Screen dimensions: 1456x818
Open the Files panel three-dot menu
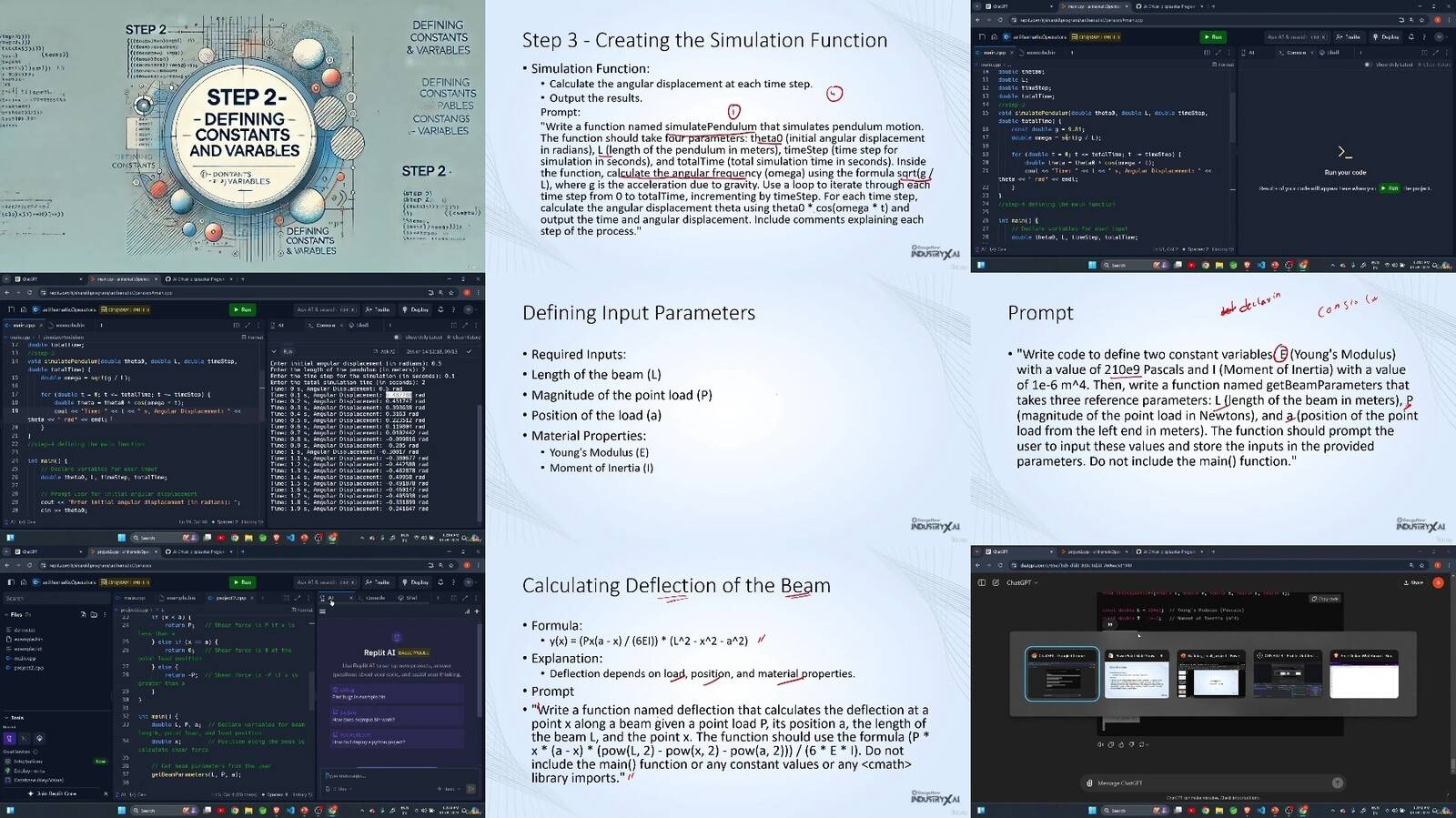pos(105,614)
